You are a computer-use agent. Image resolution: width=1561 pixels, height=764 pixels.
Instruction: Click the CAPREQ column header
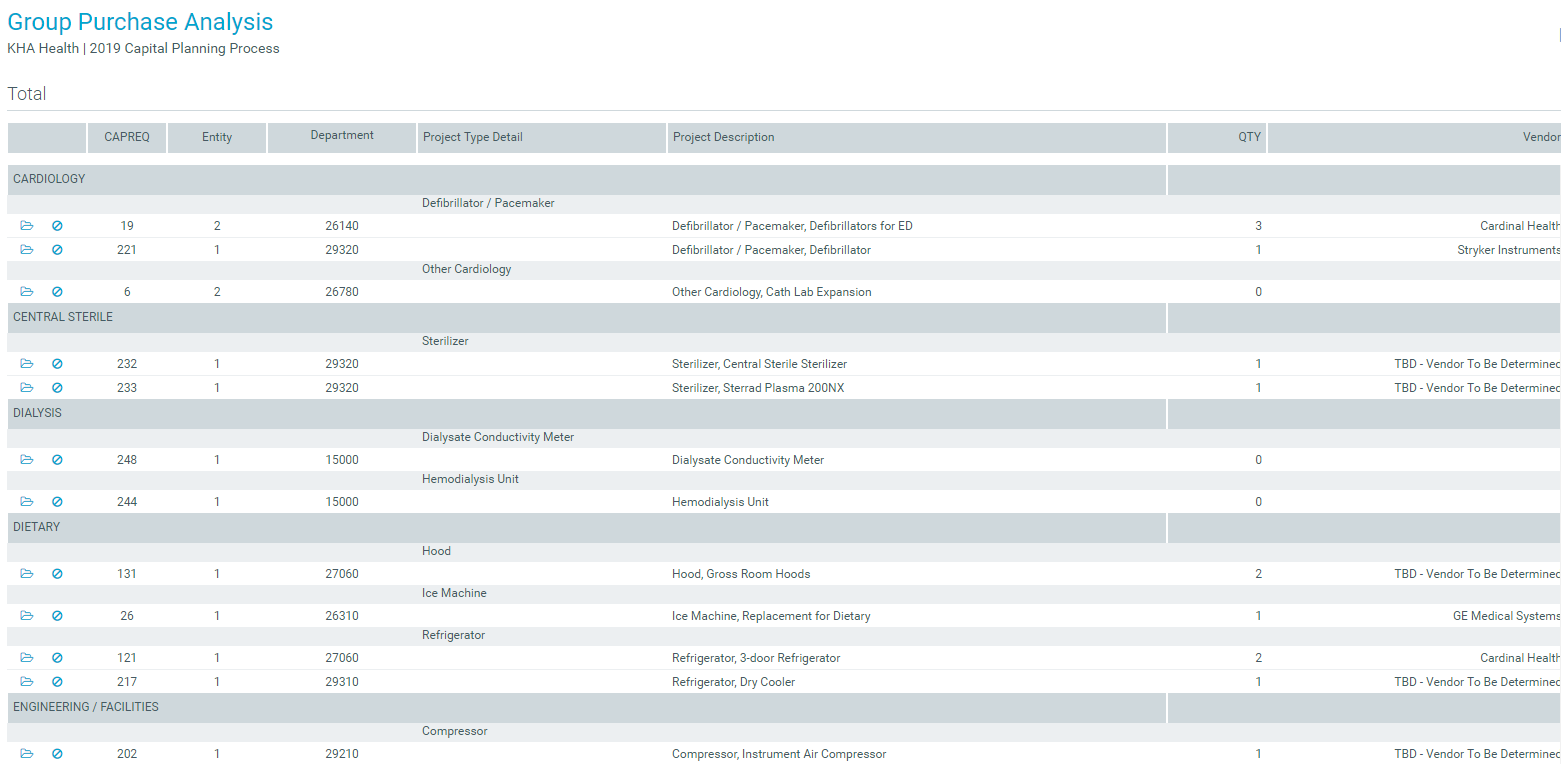pos(127,138)
